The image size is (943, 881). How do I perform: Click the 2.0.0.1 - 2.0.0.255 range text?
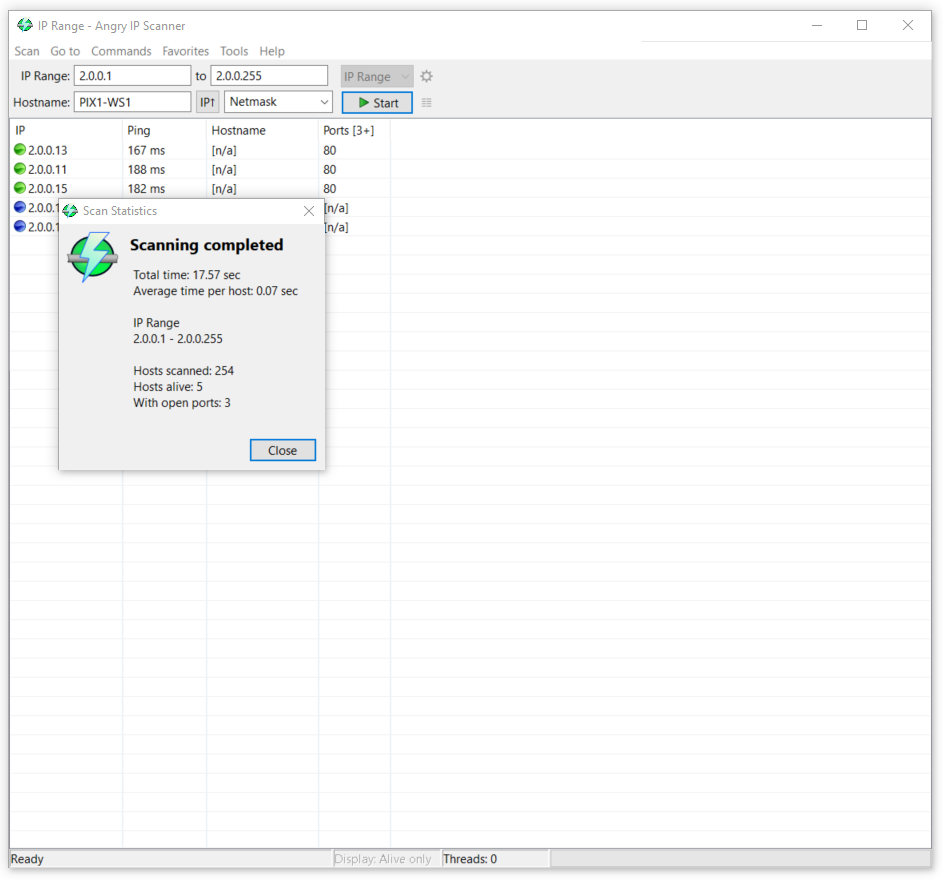pyautogui.click(x=178, y=339)
